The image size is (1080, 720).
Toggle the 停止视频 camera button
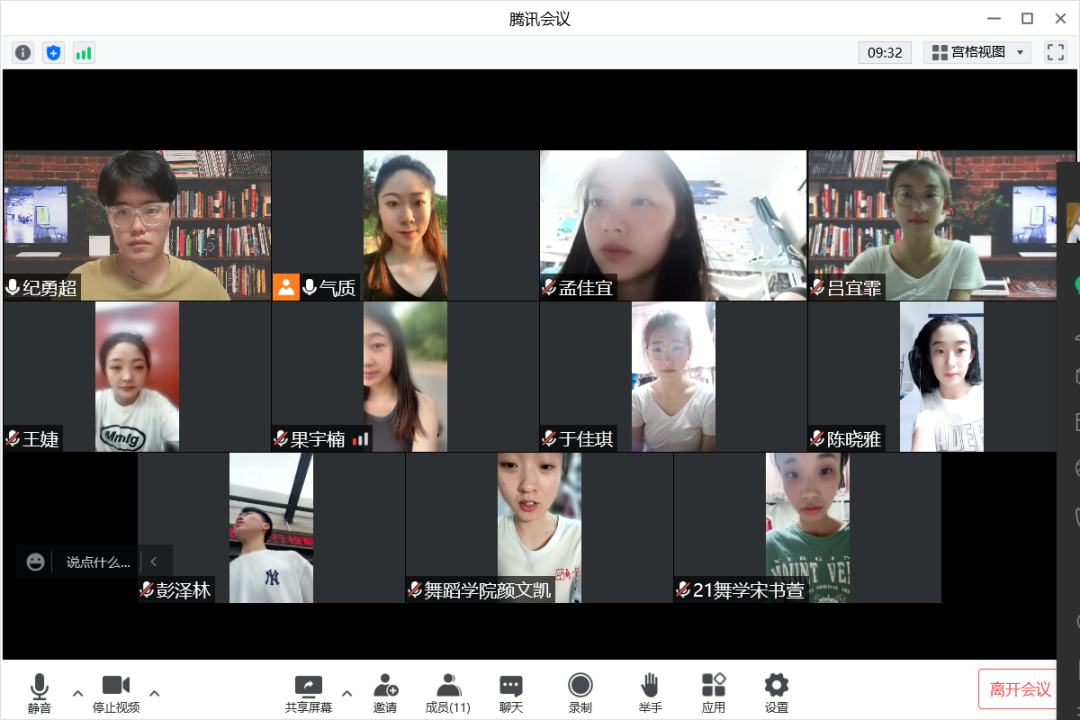point(116,692)
